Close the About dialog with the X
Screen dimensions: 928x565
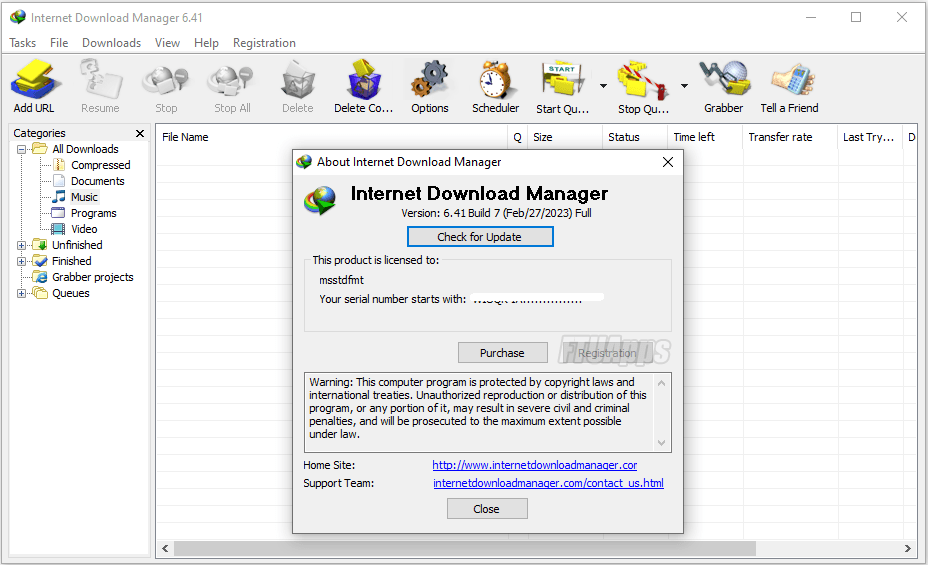[x=668, y=162]
